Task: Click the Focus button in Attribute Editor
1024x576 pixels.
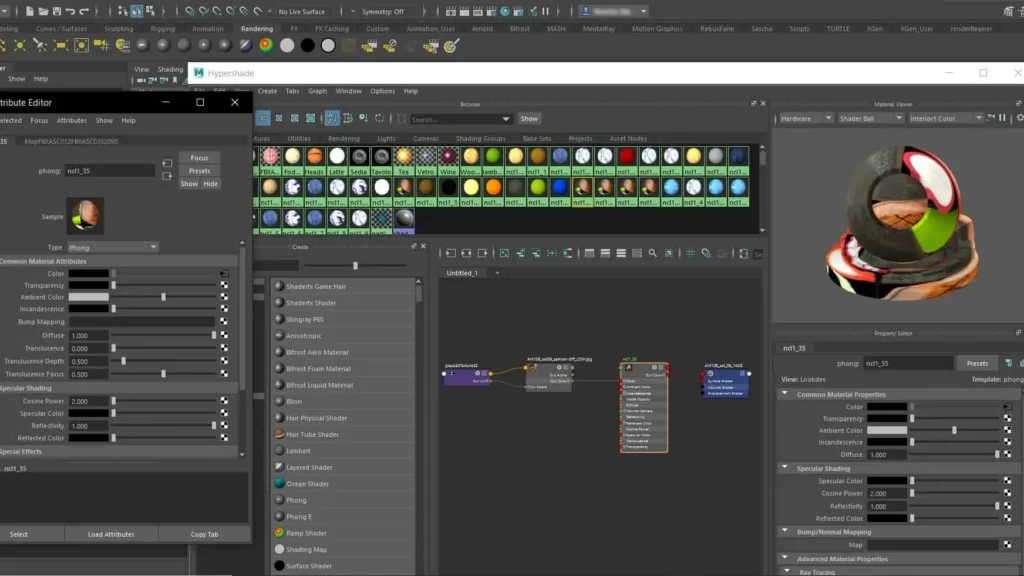Action: 199,157
